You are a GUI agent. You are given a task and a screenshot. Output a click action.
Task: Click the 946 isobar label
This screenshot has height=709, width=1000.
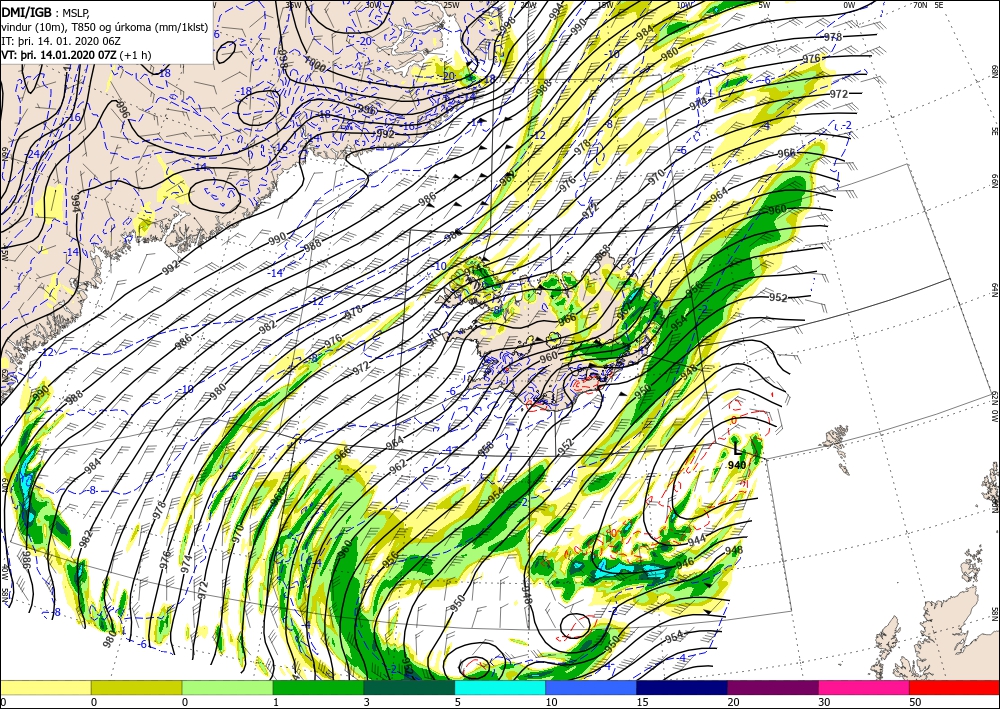(684, 562)
